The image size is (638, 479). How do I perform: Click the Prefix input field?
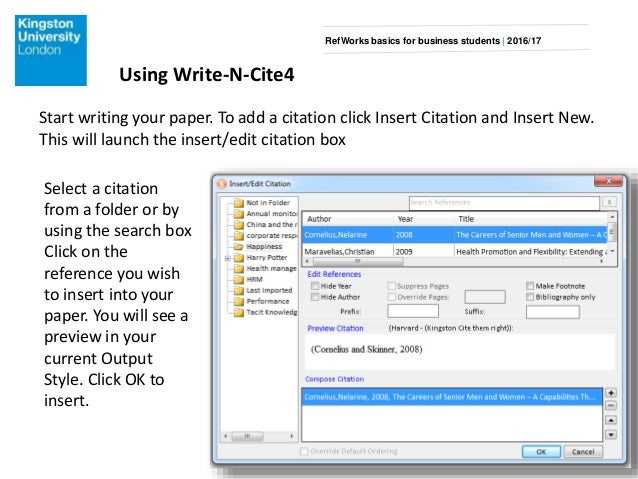[413, 311]
